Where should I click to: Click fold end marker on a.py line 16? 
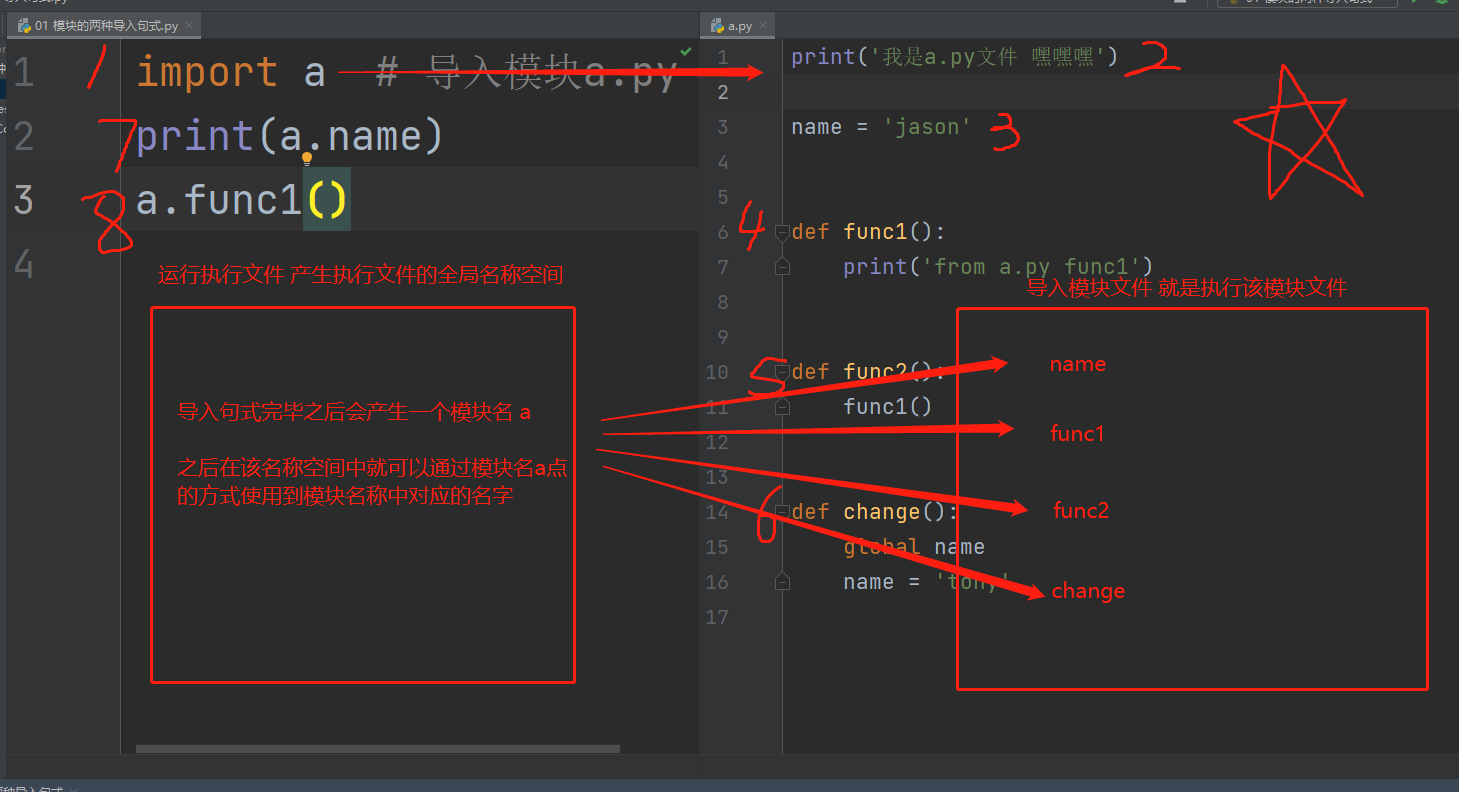point(782,582)
